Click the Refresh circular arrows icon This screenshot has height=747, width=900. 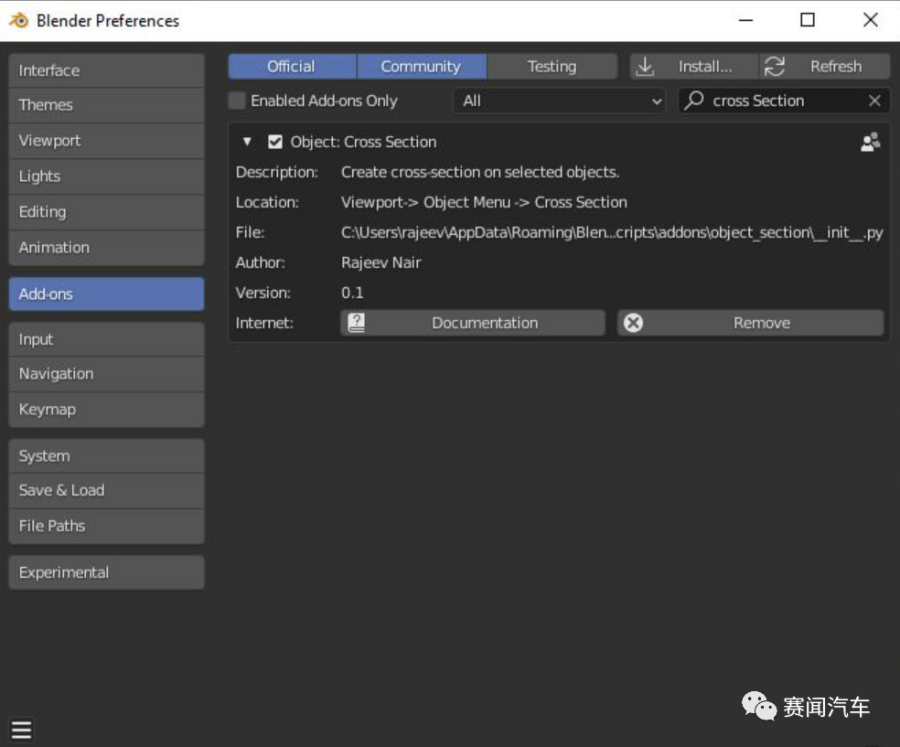tap(774, 67)
